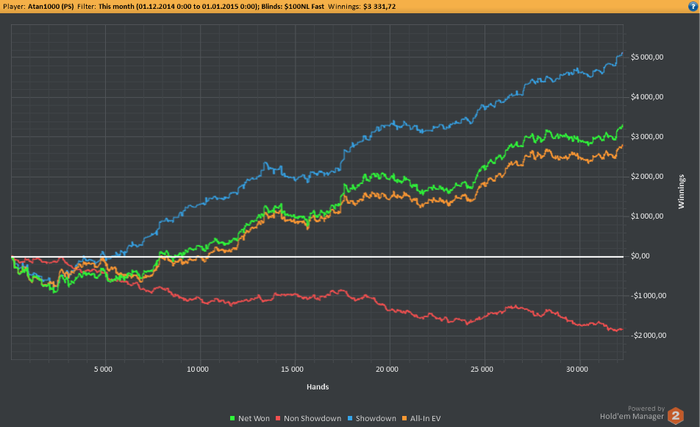This screenshot has width=700, height=427.
Task: Click the 10 000 hands axis label
Action: pos(198,369)
